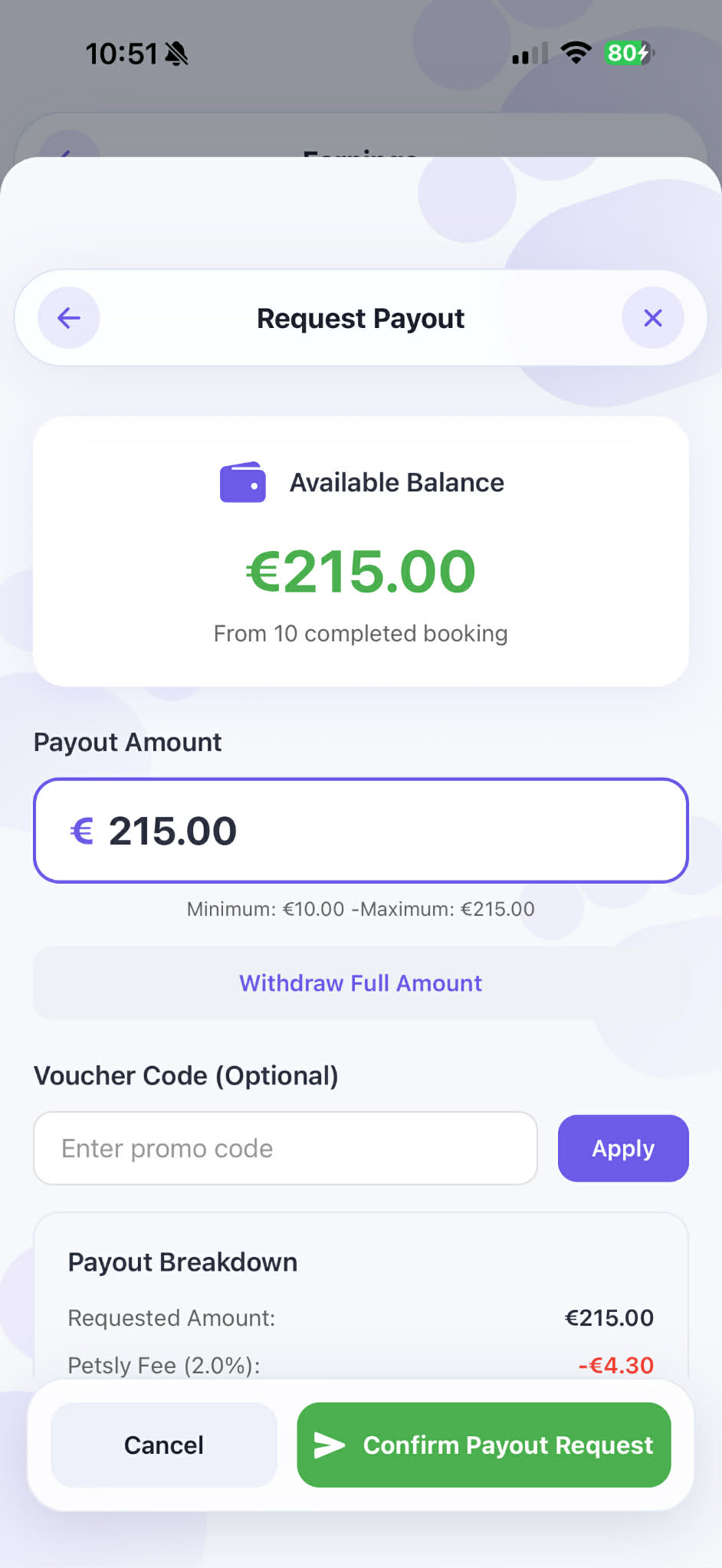This screenshot has width=722, height=1568.
Task: Tap the muted notifications bell in the status bar
Action: 177,53
